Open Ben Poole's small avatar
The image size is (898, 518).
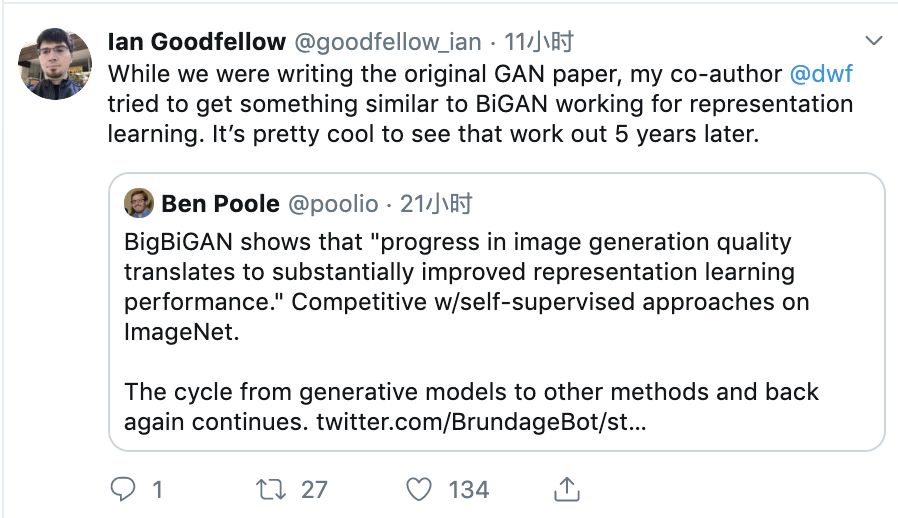coord(138,204)
